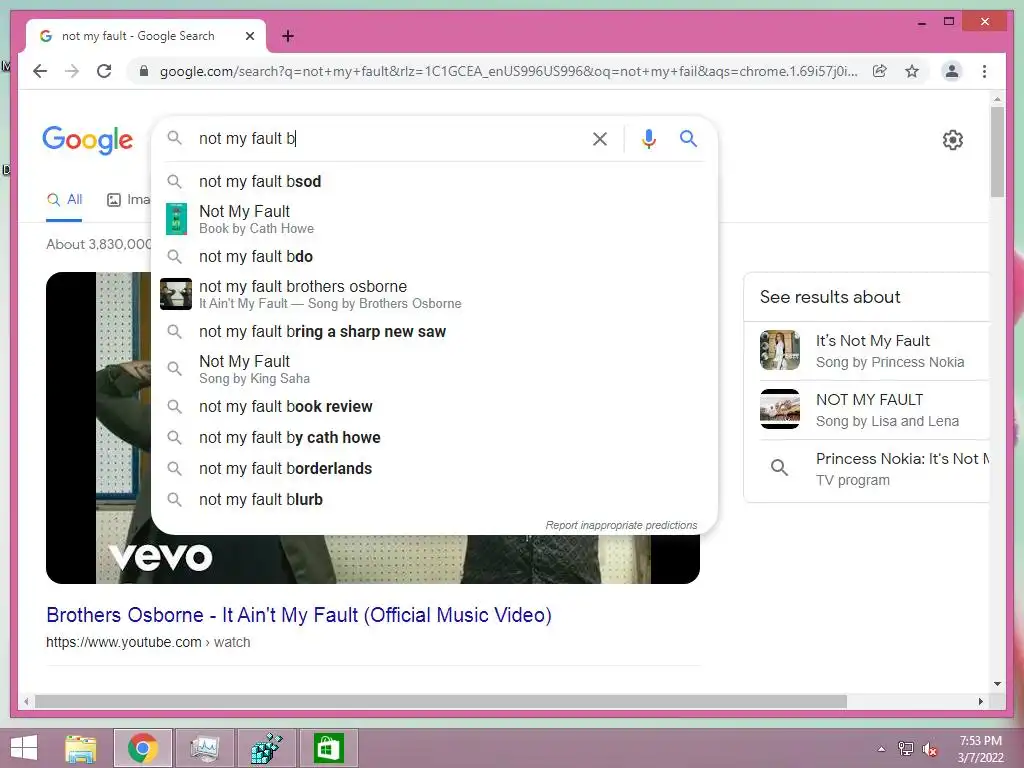Click the Princess Nokia song thumbnail
Screen dimensions: 1024x768
coord(780,350)
